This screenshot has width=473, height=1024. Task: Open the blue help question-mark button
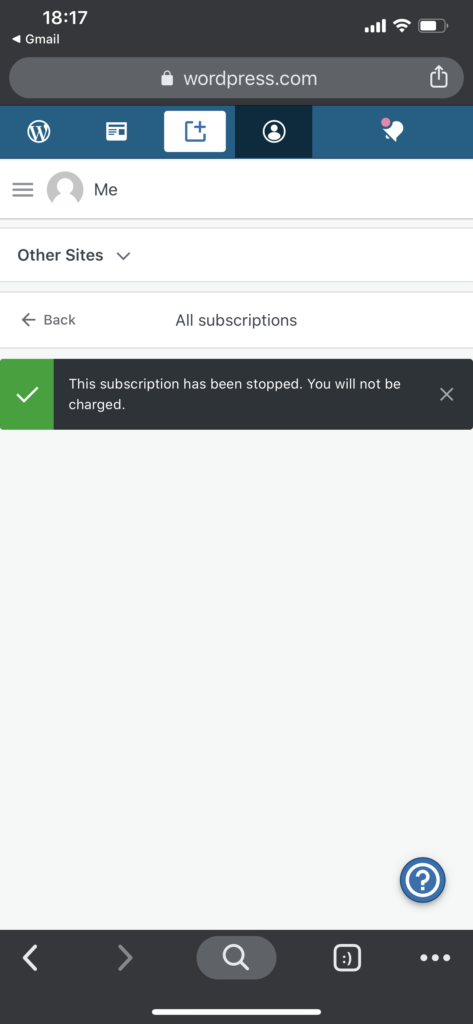click(x=423, y=880)
